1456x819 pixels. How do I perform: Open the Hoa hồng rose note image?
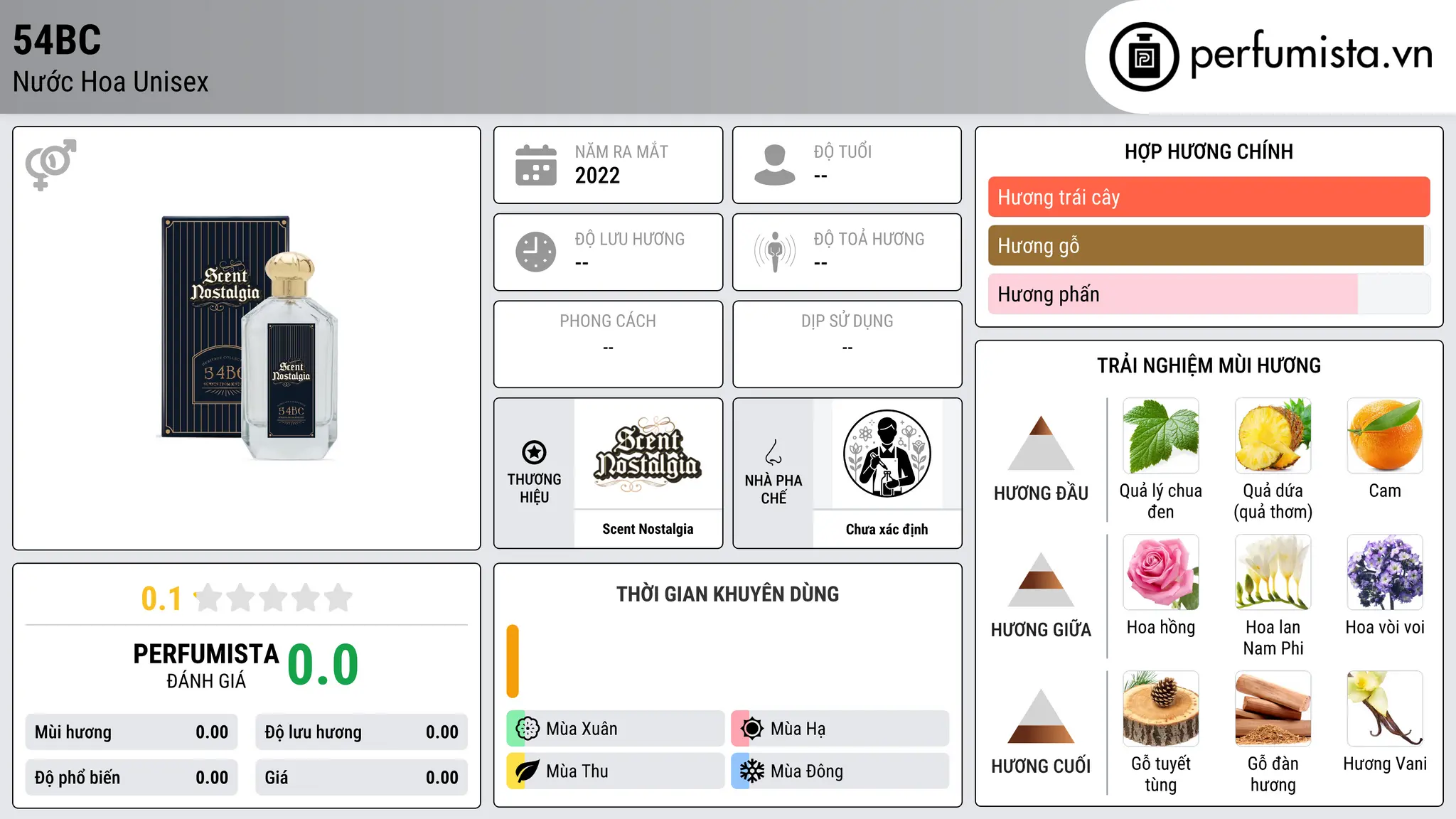pyautogui.click(x=1161, y=572)
